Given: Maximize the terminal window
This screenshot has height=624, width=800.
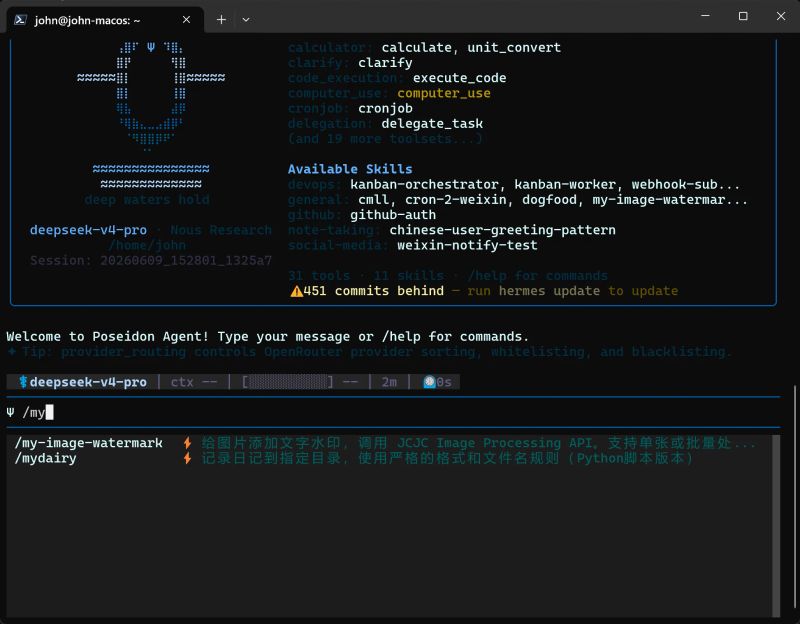Looking at the screenshot, I should coord(743,16).
